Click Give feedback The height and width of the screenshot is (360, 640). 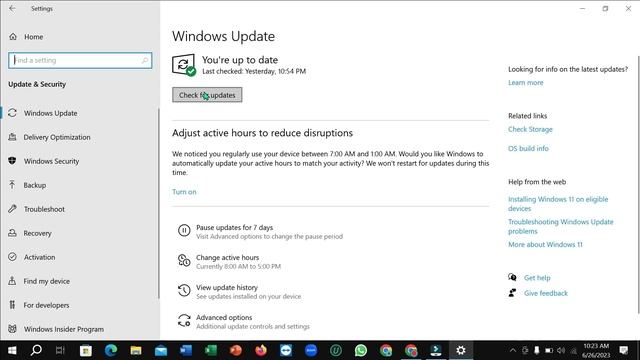tap(546, 293)
